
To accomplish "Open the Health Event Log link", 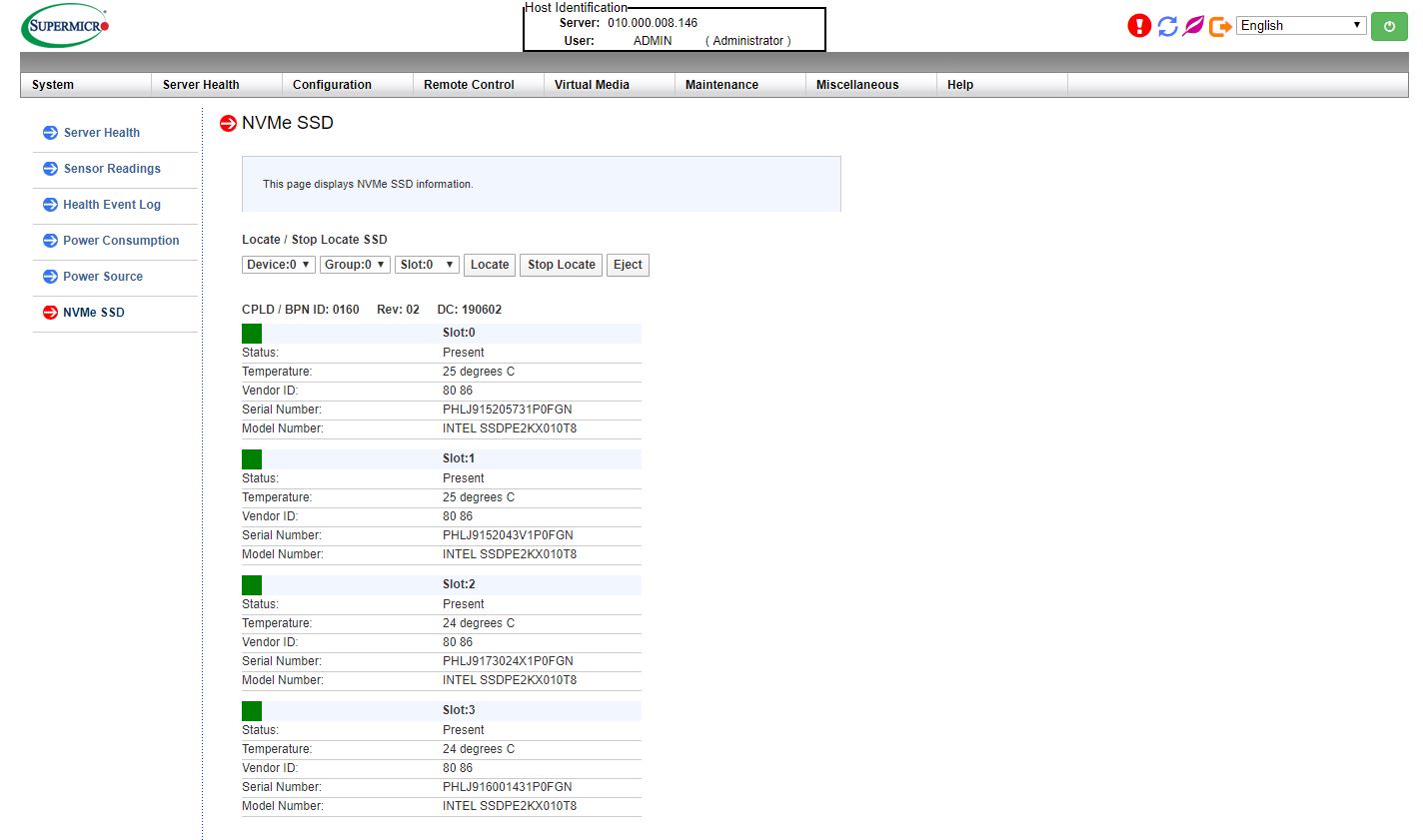I will coord(112,205).
